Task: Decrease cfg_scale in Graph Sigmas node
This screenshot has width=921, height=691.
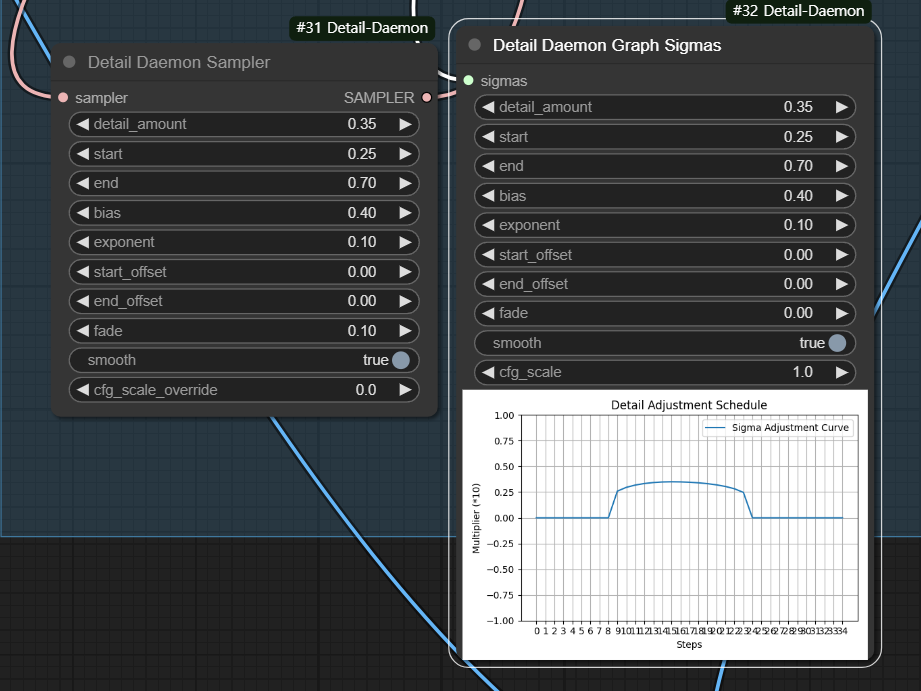Action: pyautogui.click(x=488, y=372)
